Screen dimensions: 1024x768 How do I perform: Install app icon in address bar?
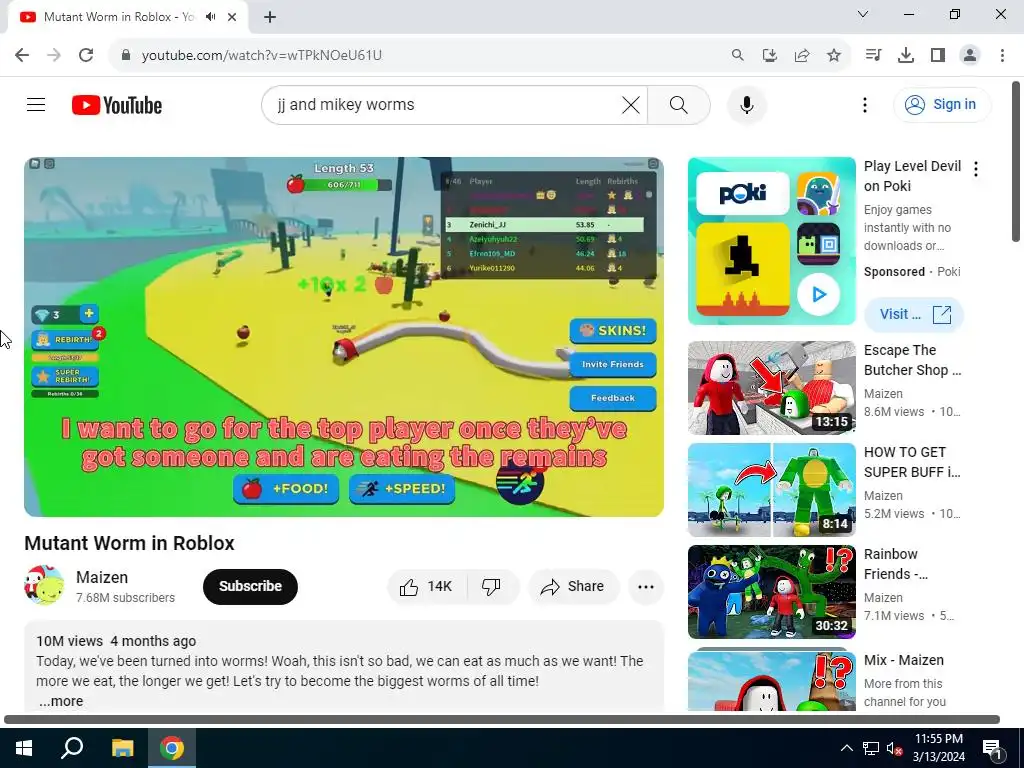tap(769, 55)
